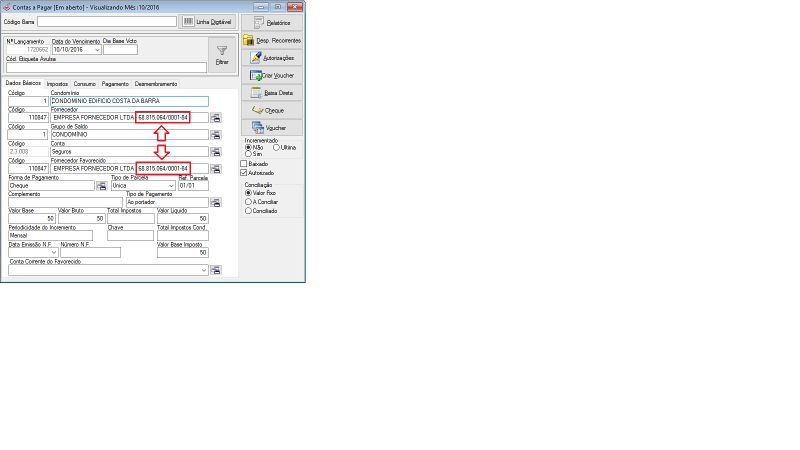The height and width of the screenshot is (450, 800).
Task: Open the Relatórios panel button
Action: [x=271, y=21]
